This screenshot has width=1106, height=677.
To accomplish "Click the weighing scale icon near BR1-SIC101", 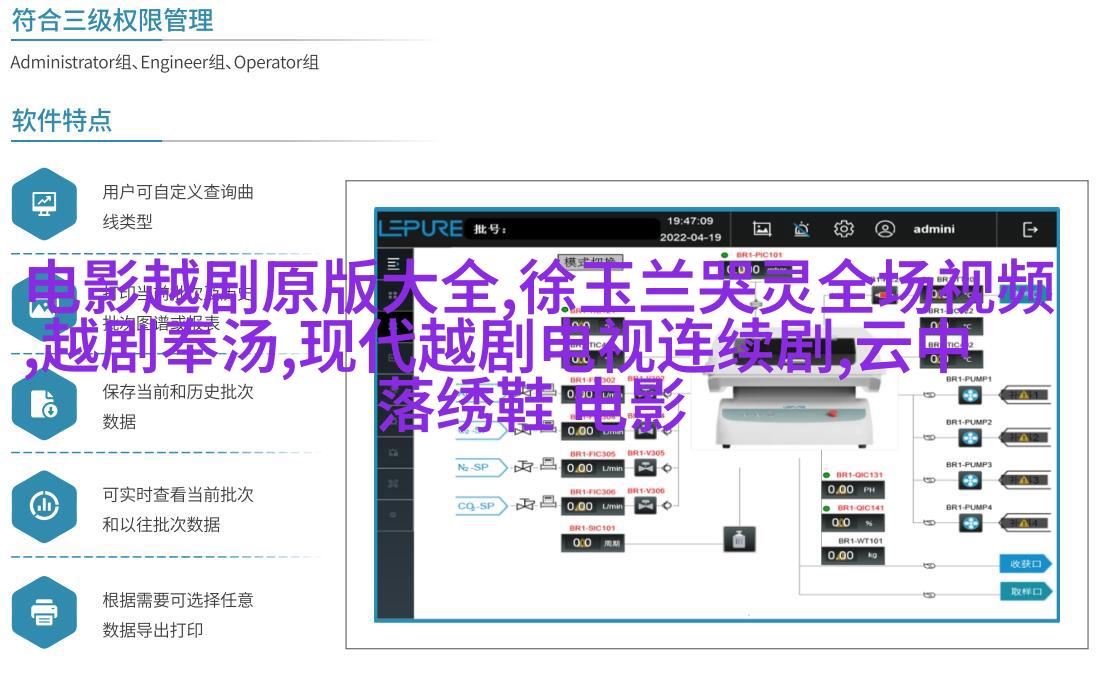I will [x=739, y=541].
